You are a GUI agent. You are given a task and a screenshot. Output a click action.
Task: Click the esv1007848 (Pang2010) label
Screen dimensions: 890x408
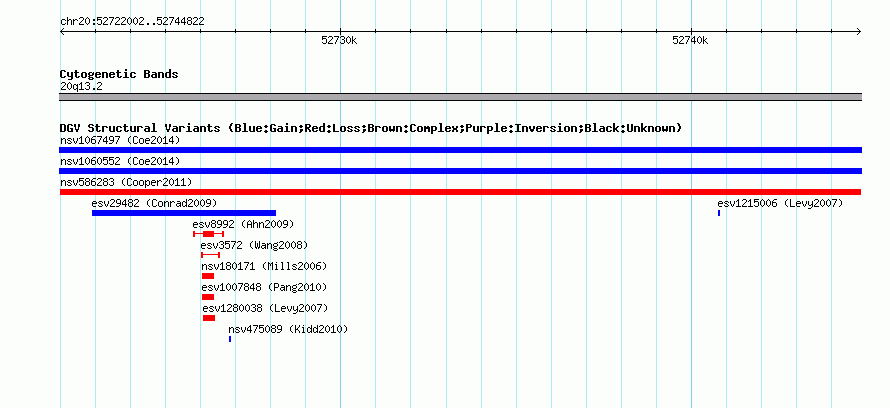[265, 287]
